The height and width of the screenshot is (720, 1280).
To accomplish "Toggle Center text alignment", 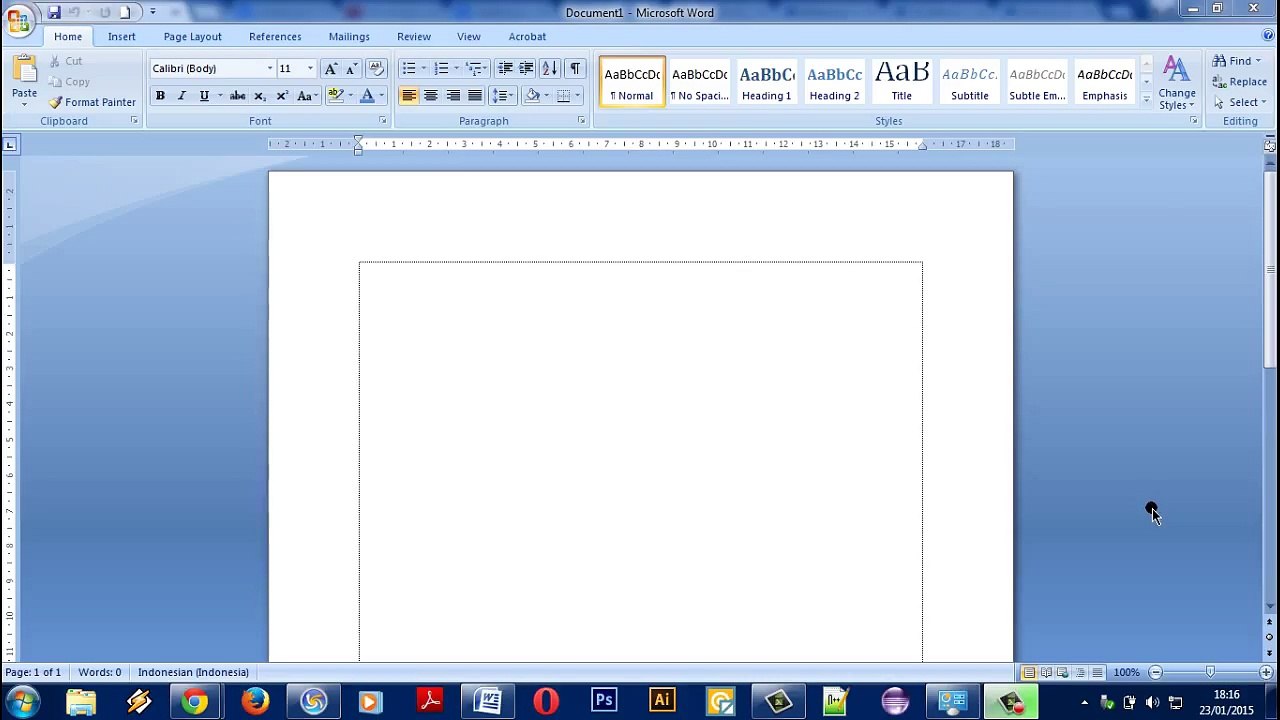I will pyautogui.click(x=431, y=96).
